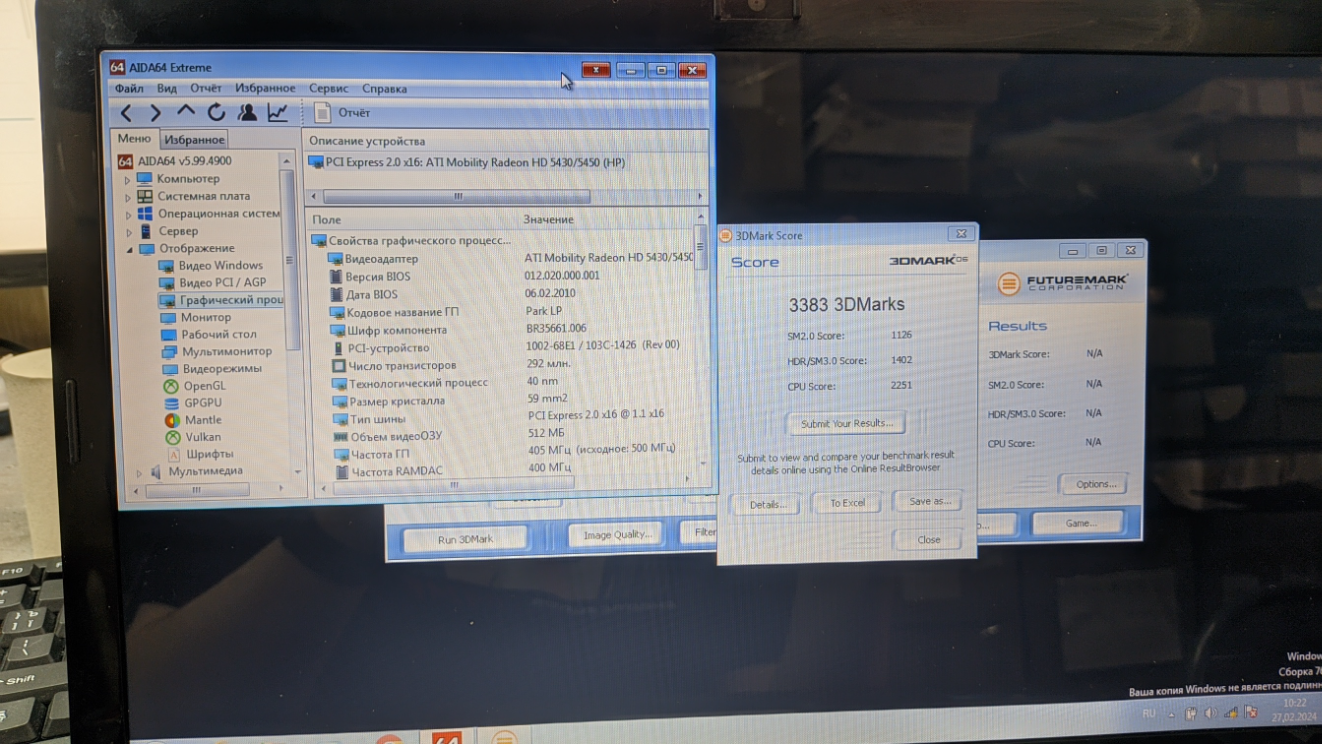Screen dimensions: 1322x744
Task: Select the PCI Express 2.0 x16 device row
Action: 467,162
